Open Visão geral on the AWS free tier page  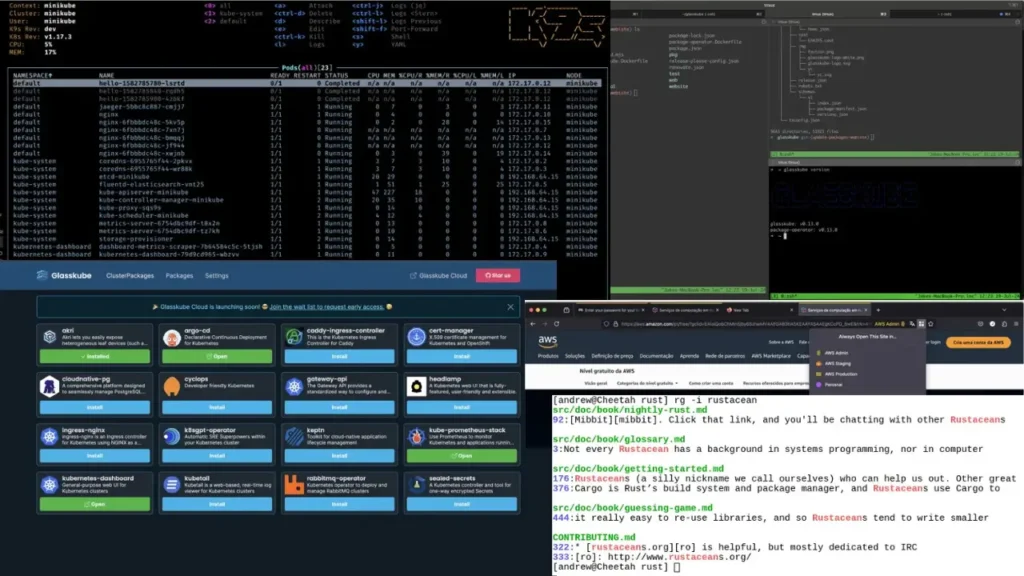coord(596,383)
